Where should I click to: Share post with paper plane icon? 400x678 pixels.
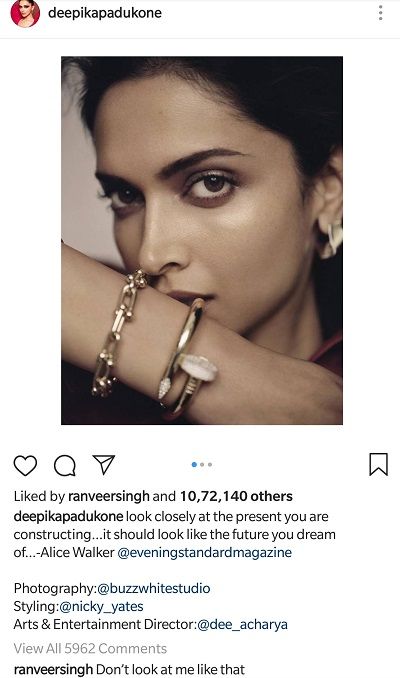point(104,465)
